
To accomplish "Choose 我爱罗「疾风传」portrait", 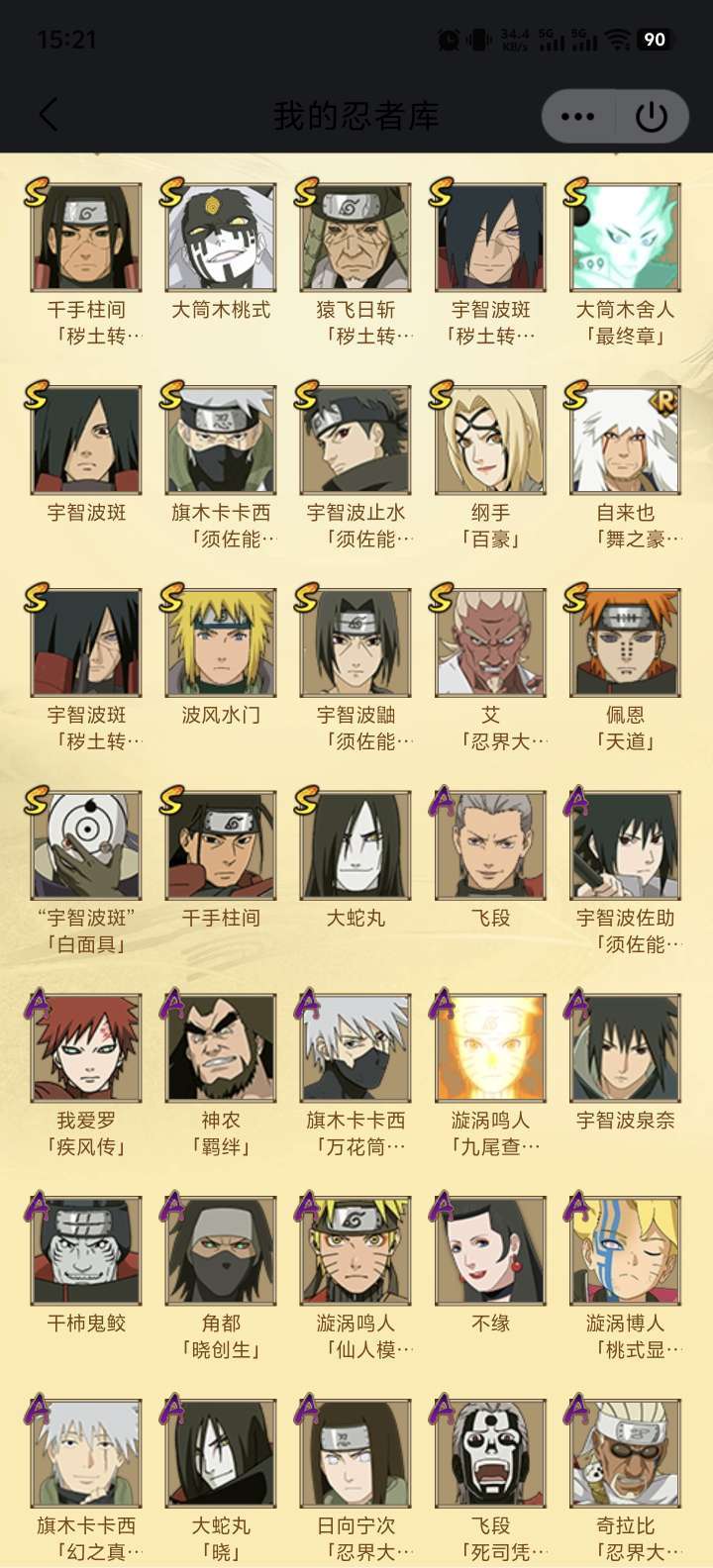I will pyautogui.click(x=86, y=1048).
